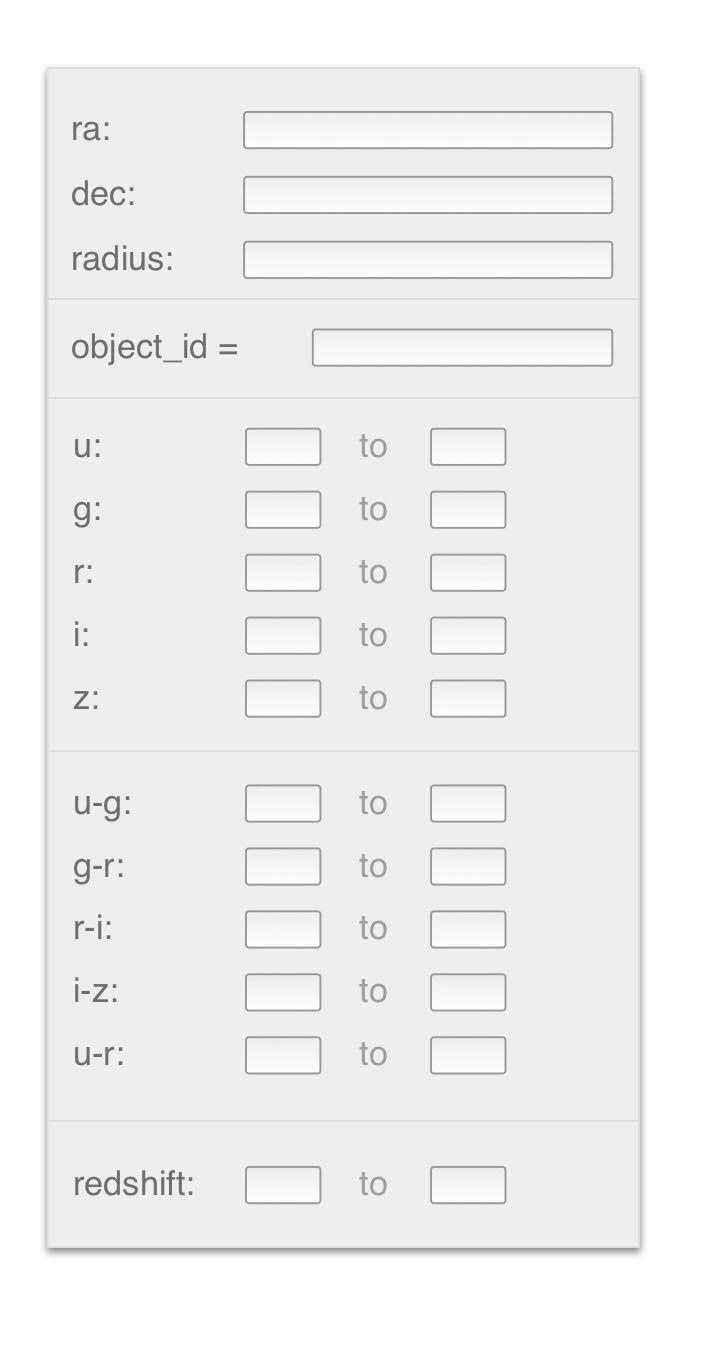This screenshot has width=712, height=1346.
Task: Focus the radius text box
Action: pyautogui.click(x=427, y=260)
